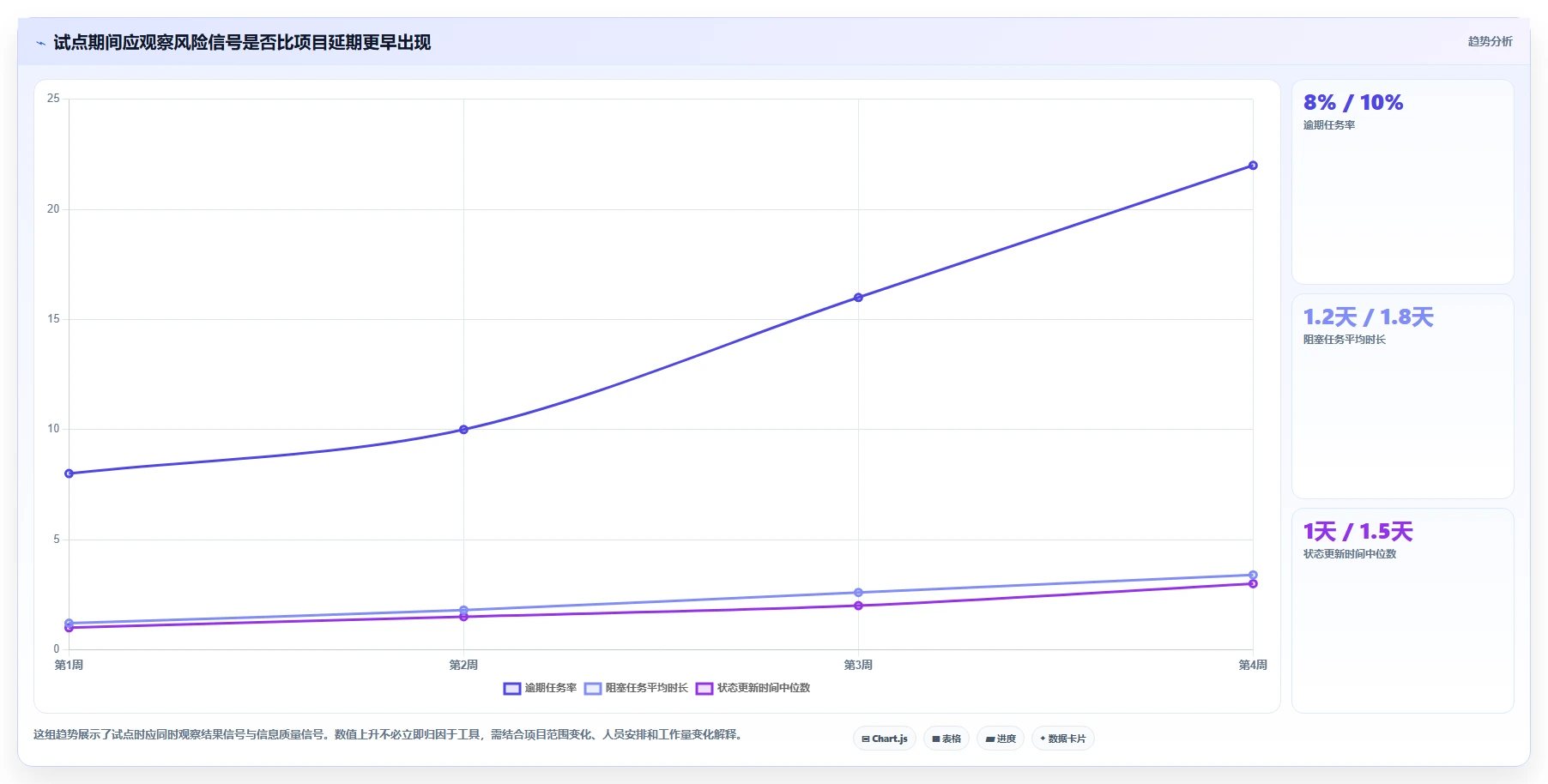Click the 趋势分析 label at top right
Viewport: 1548px width, 784px height.
click(1490, 41)
